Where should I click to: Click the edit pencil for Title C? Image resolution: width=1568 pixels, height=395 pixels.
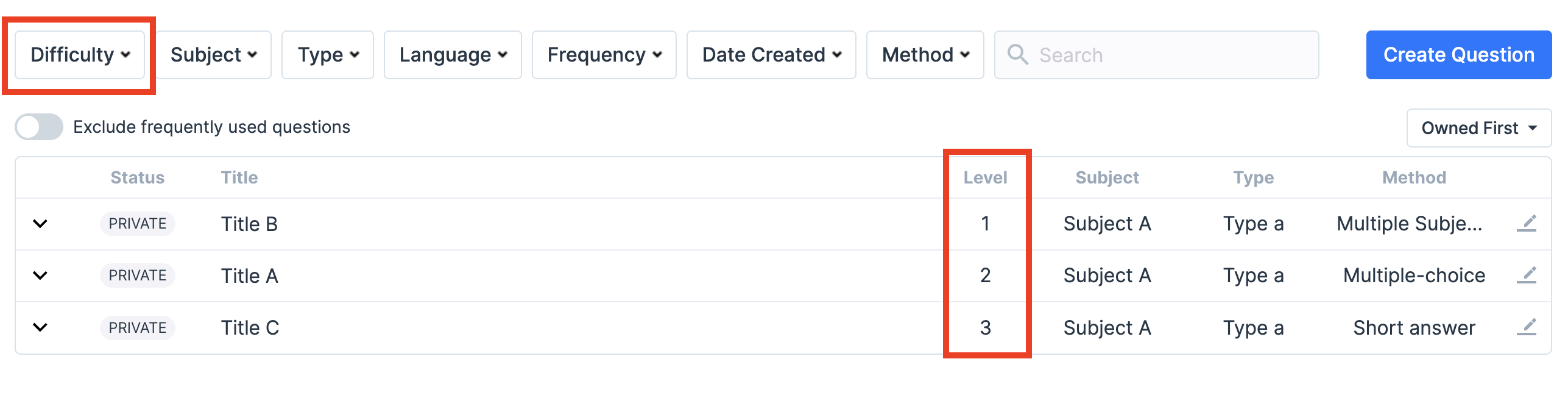tap(1526, 327)
